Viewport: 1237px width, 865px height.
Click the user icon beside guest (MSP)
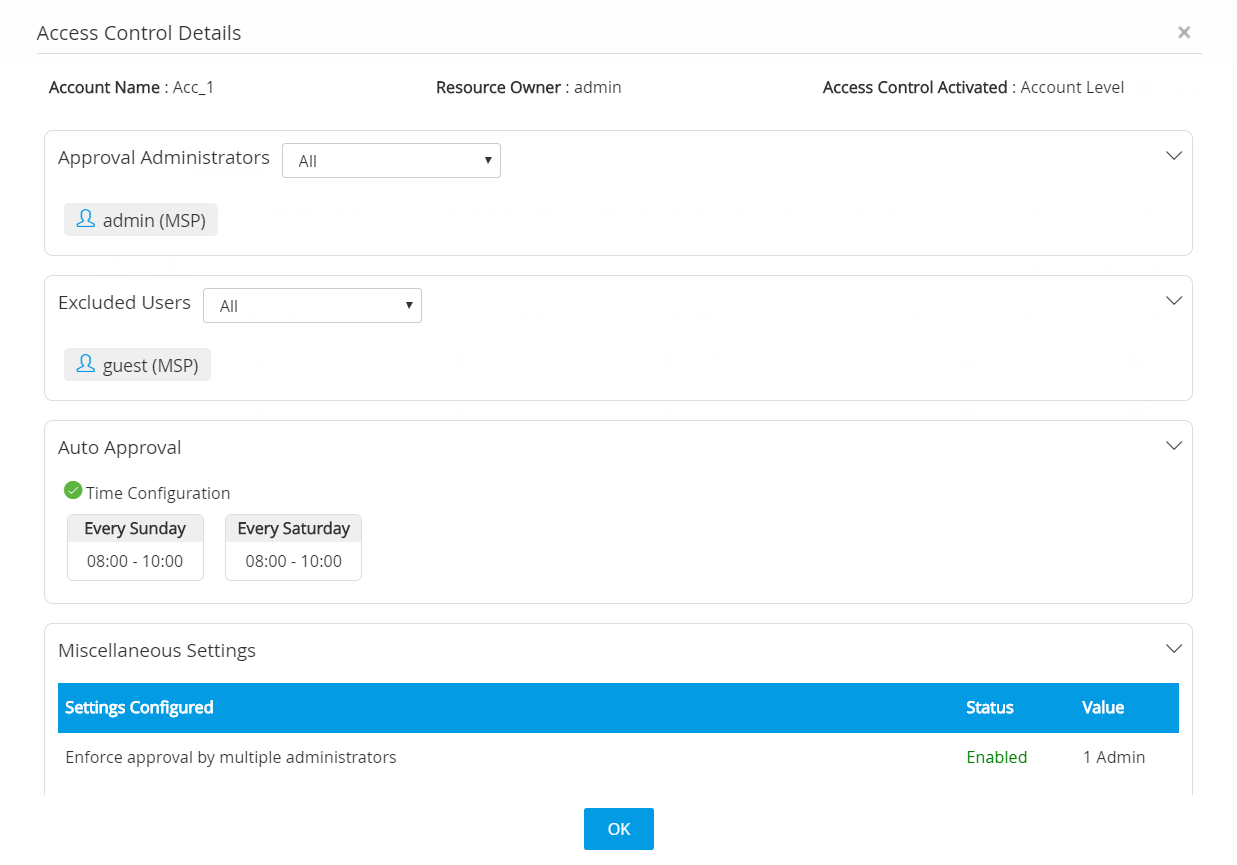click(85, 364)
